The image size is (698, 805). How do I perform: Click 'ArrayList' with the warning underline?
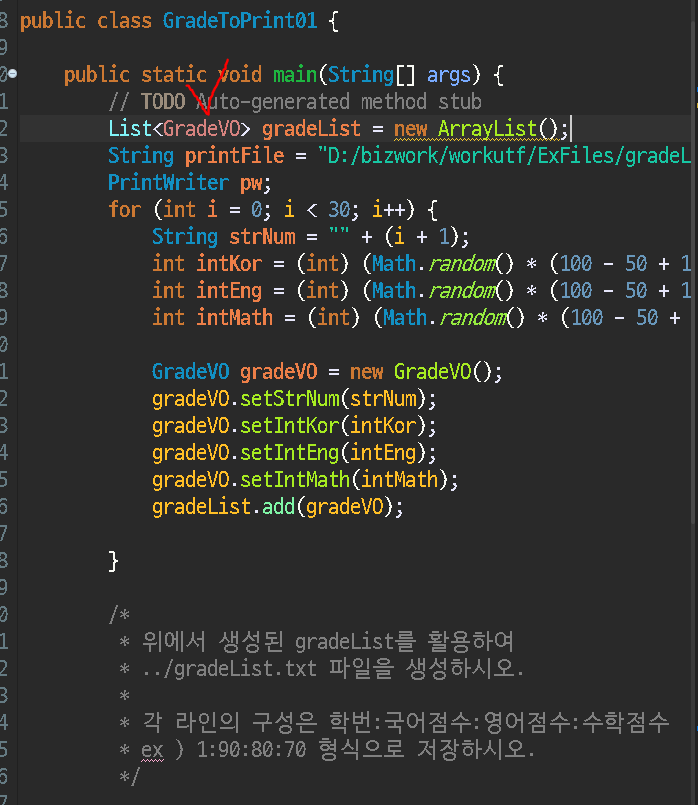(x=487, y=129)
